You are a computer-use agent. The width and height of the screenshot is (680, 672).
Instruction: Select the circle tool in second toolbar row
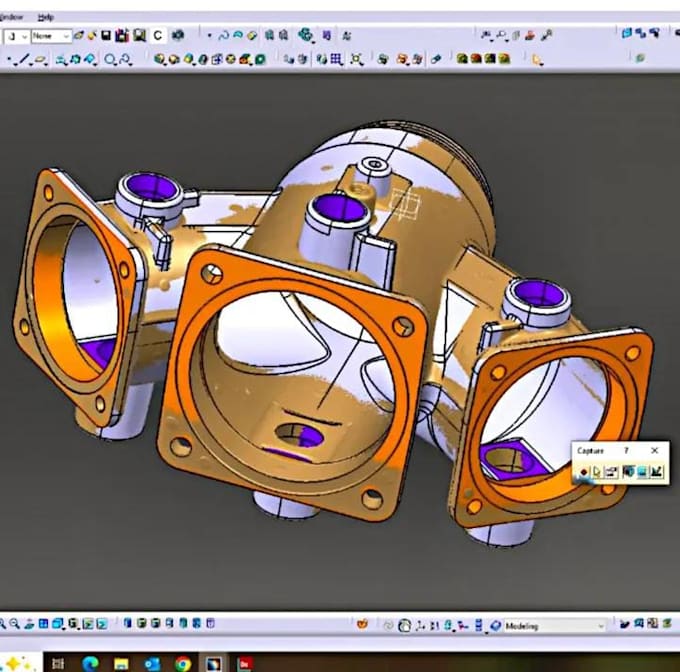[110, 59]
